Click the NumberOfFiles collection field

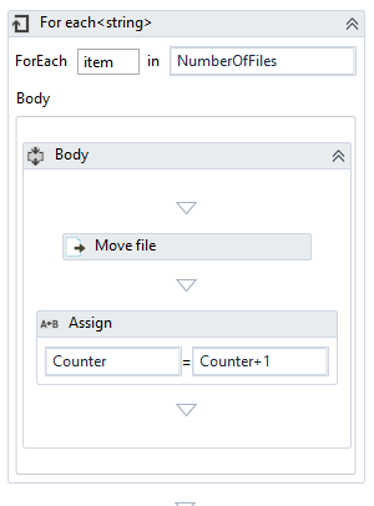(x=263, y=61)
